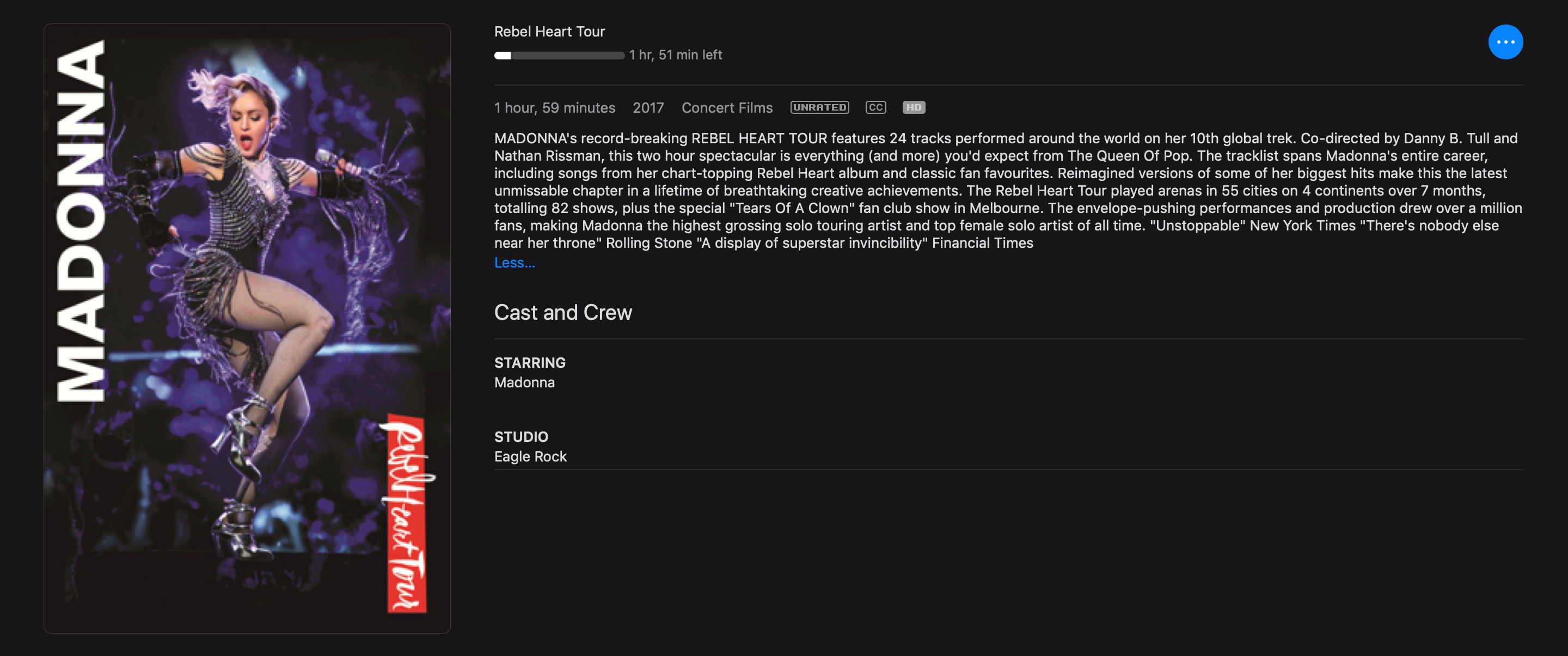Open the Madonna Rebel Heart Tour poster

(x=247, y=329)
